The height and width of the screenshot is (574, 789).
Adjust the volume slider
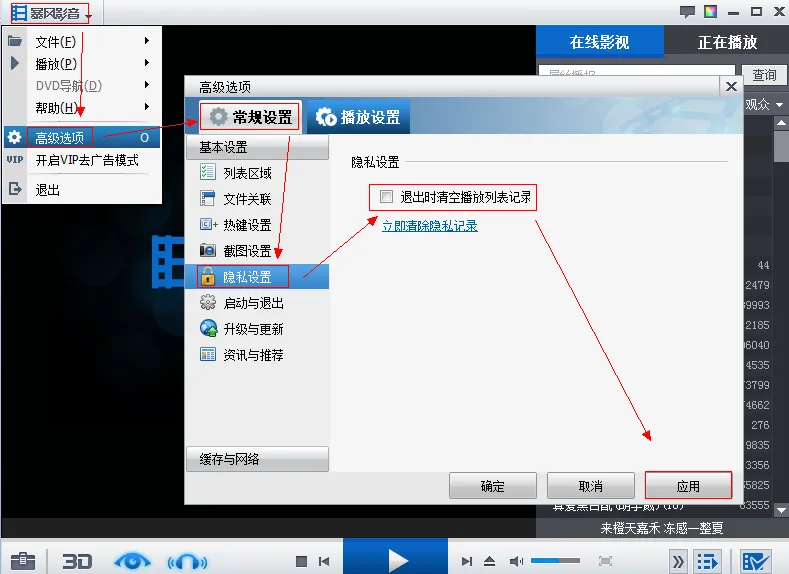(x=556, y=560)
